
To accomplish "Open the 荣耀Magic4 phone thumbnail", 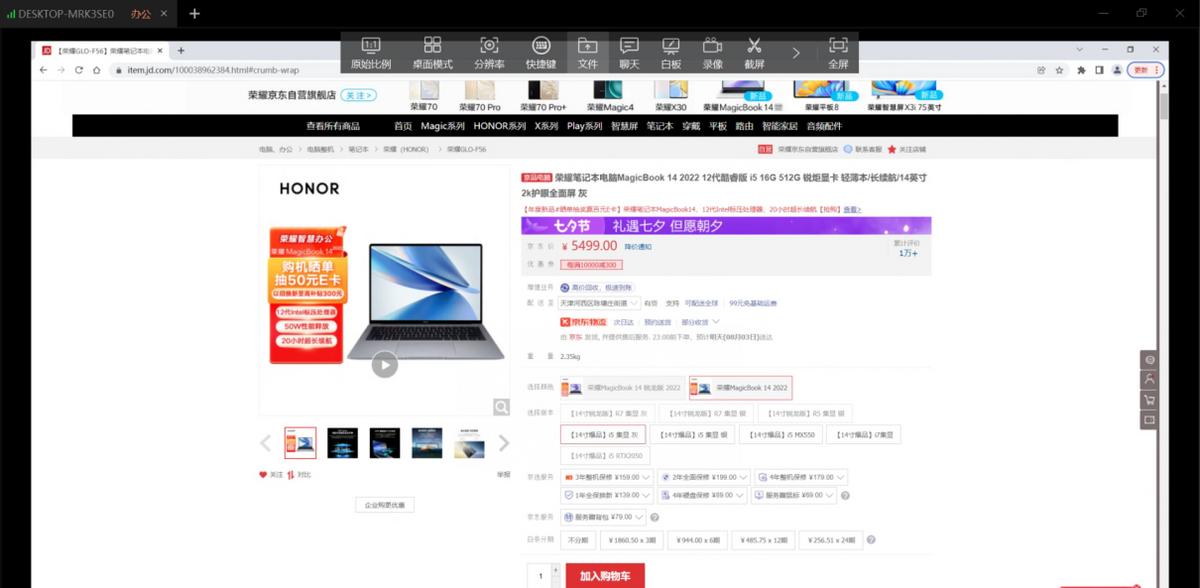I will pyautogui.click(x=610, y=96).
